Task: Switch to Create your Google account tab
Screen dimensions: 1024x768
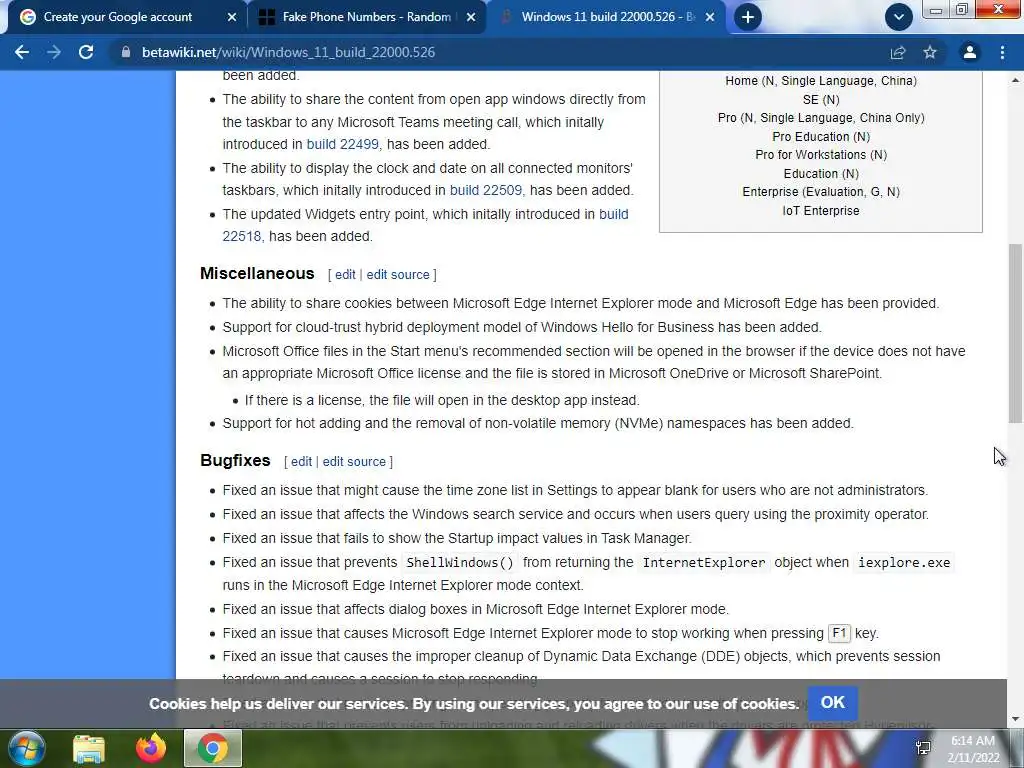Action: 118,17
